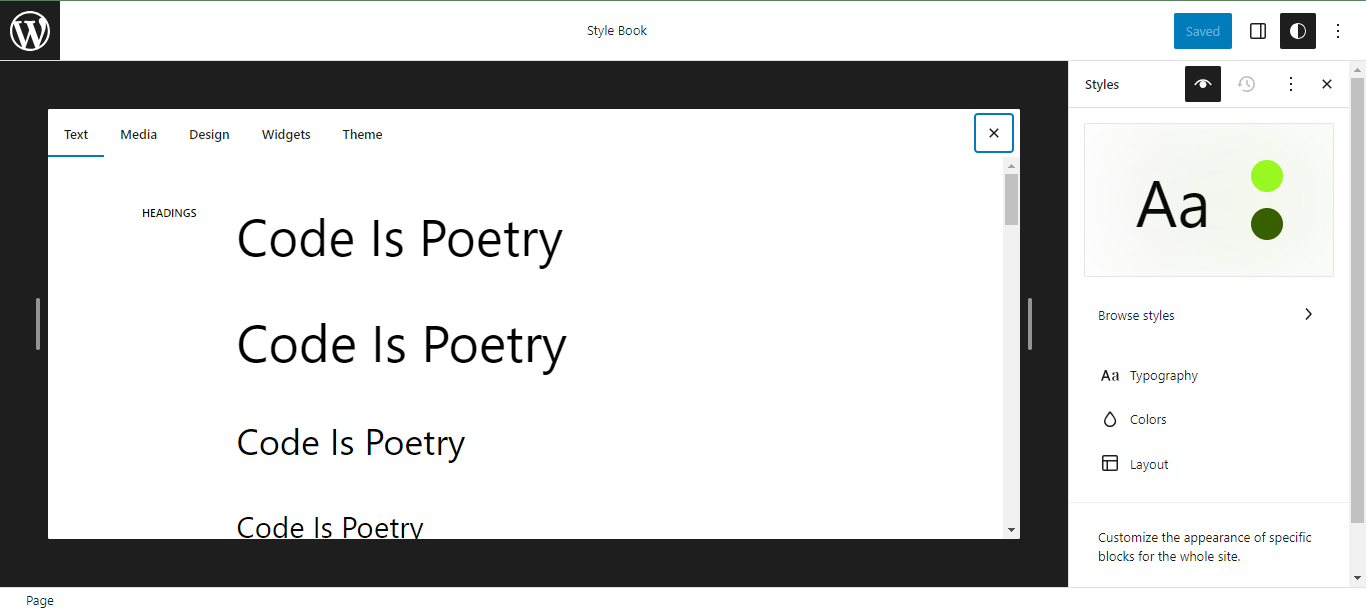Viewport: 1366px width, 611px height.
Task: Toggle the Styles half-circle icon
Action: (1298, 31)
